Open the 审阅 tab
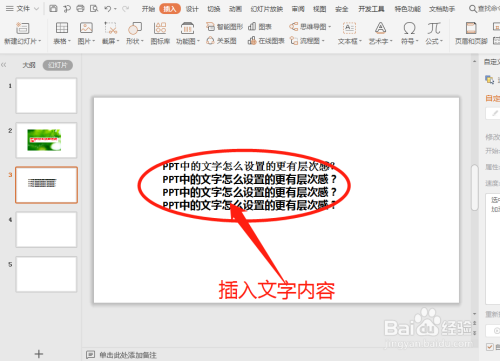500x361 pixels. click(x=298, y=9)
